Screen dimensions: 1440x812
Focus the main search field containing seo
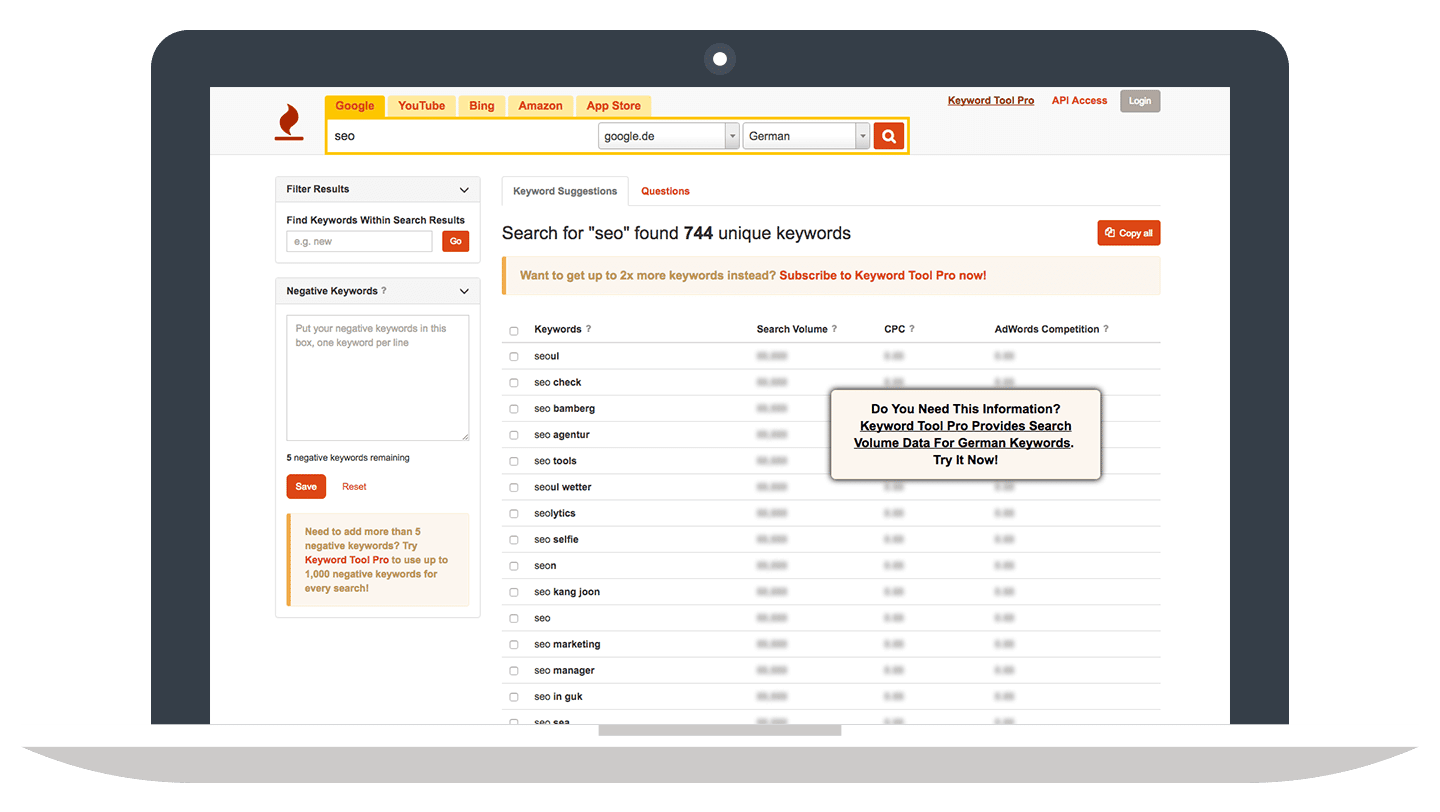pyautogui.click(x=462, y=136)
